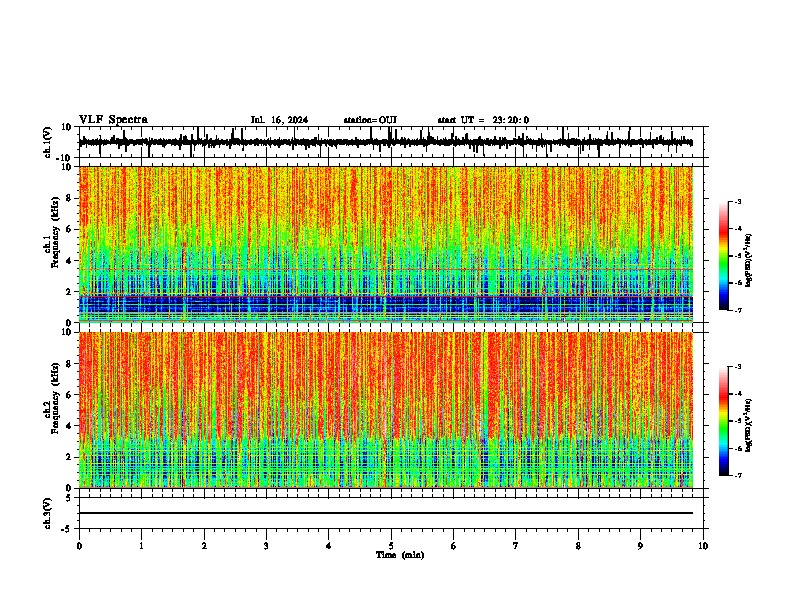This screenshot has width=792, height=612.
Task: Click the 'Time (min)' axis label
Action: click(400, 555)
